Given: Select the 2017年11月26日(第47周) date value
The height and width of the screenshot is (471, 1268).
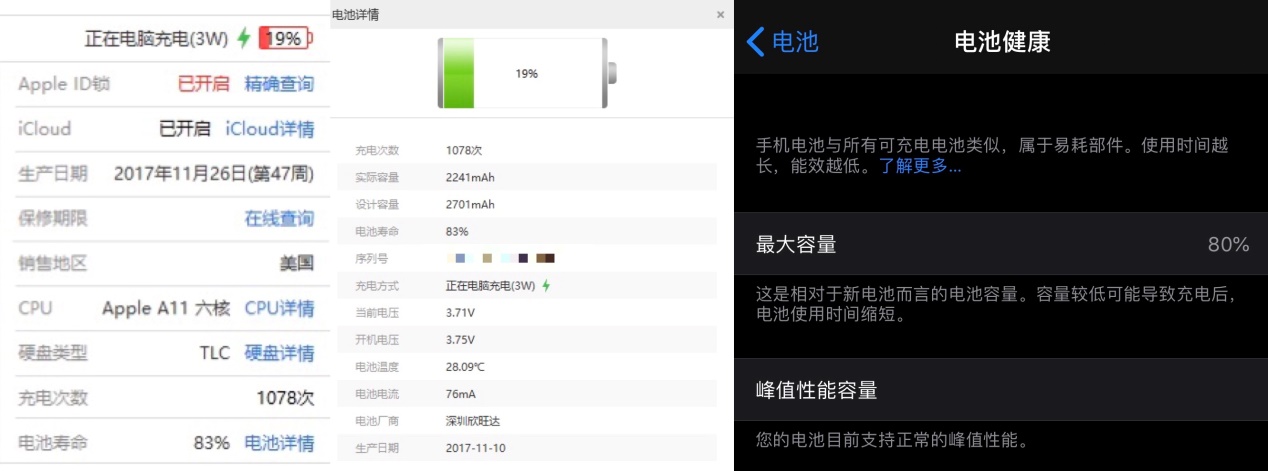Looking at the screenshot, I should [214, 174].
